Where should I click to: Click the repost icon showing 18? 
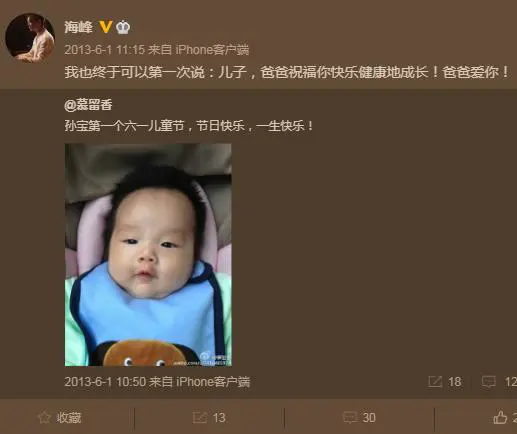pos(435,382)
